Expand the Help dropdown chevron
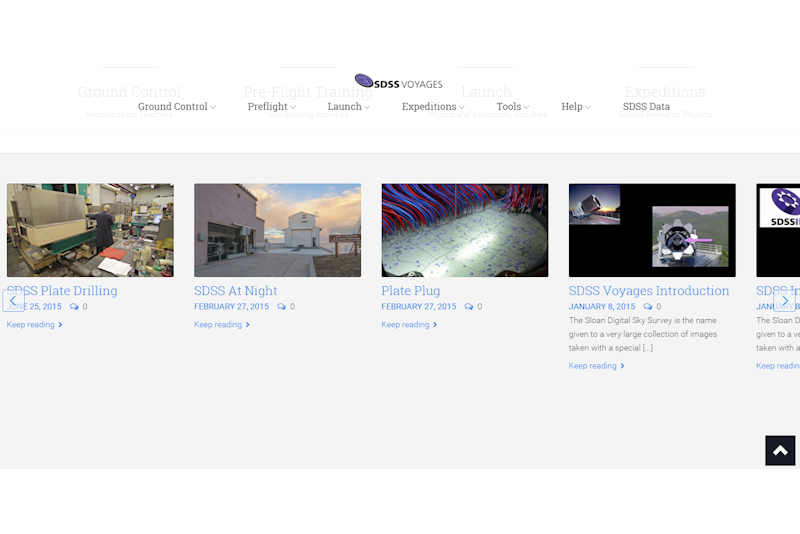 coord(588,107)
